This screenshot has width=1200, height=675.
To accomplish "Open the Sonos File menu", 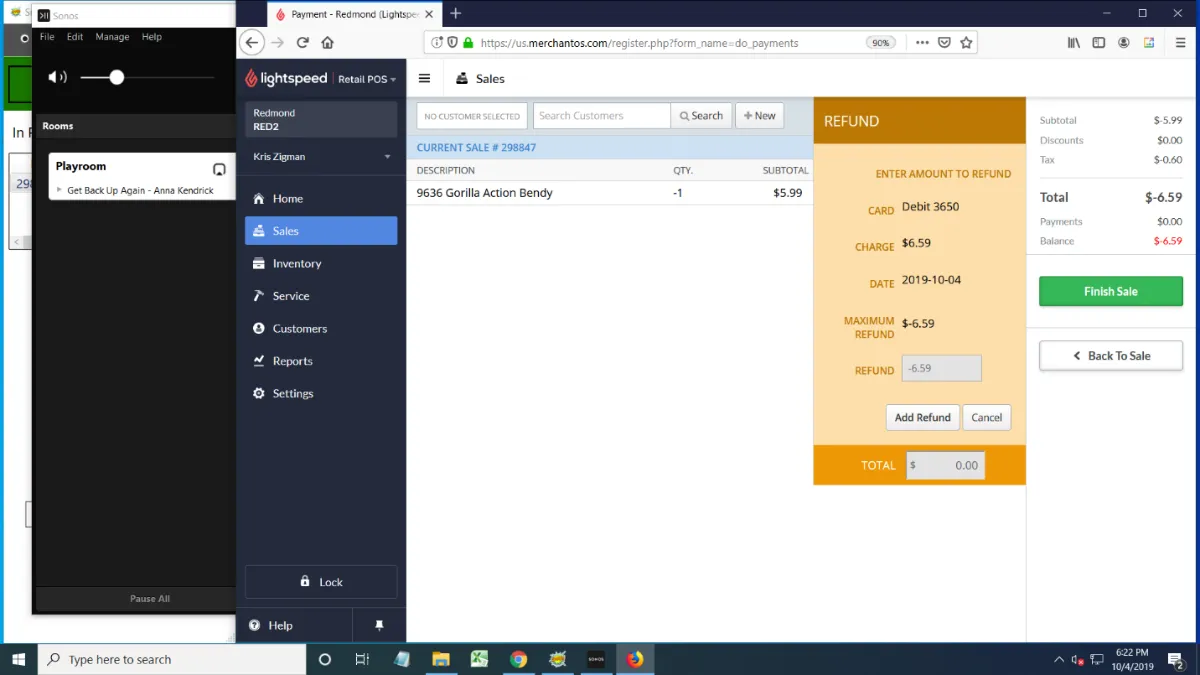I will tap(47, 37).
